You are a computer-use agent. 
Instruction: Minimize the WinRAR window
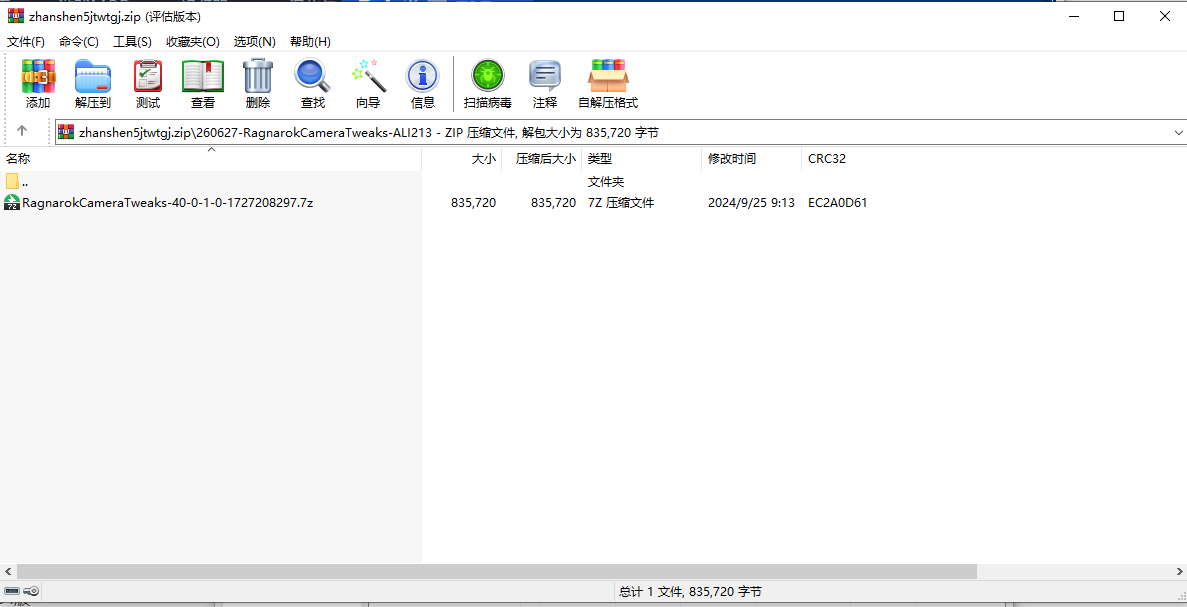click(x=1073, y=16)
